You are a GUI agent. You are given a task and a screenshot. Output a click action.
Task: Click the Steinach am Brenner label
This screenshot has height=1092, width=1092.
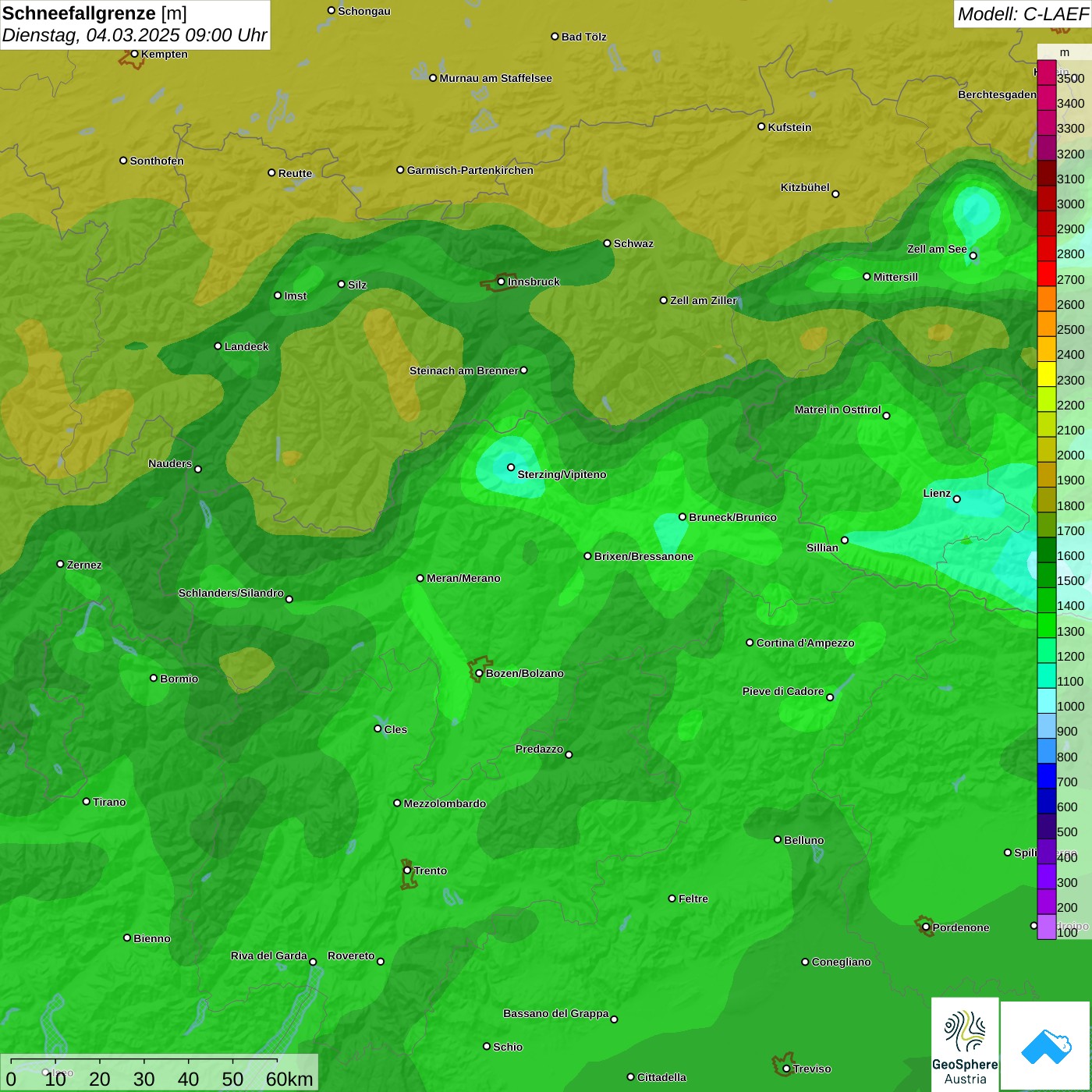click(x=463, y=370)
